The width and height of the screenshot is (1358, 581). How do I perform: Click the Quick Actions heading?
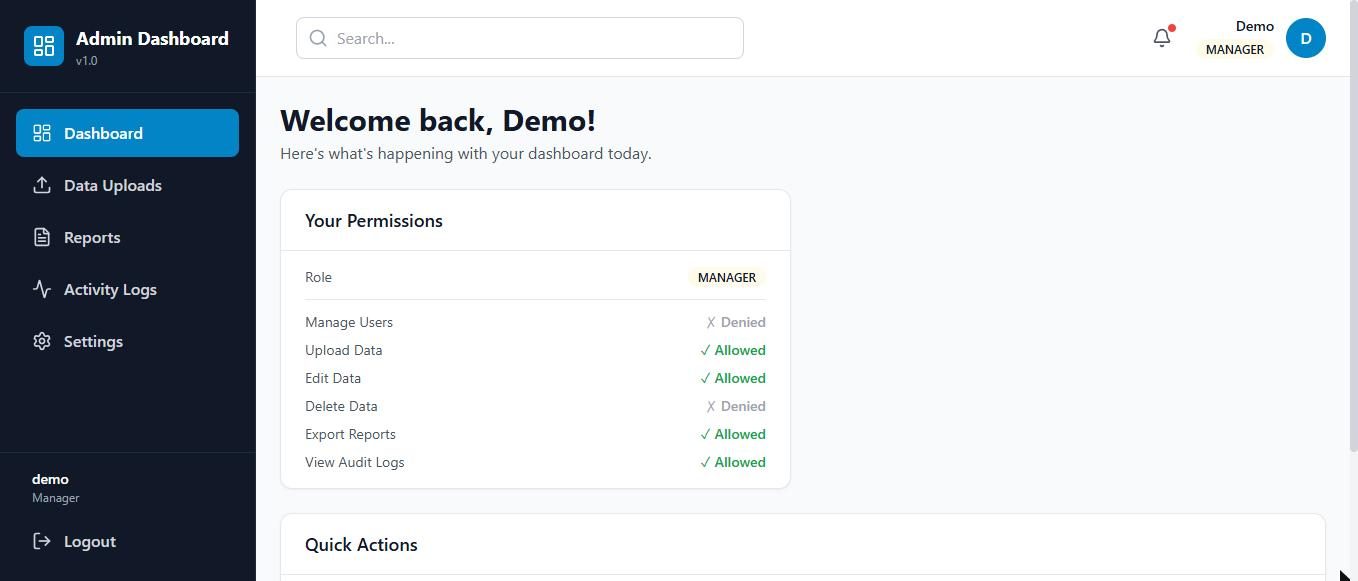pos(361,545)
